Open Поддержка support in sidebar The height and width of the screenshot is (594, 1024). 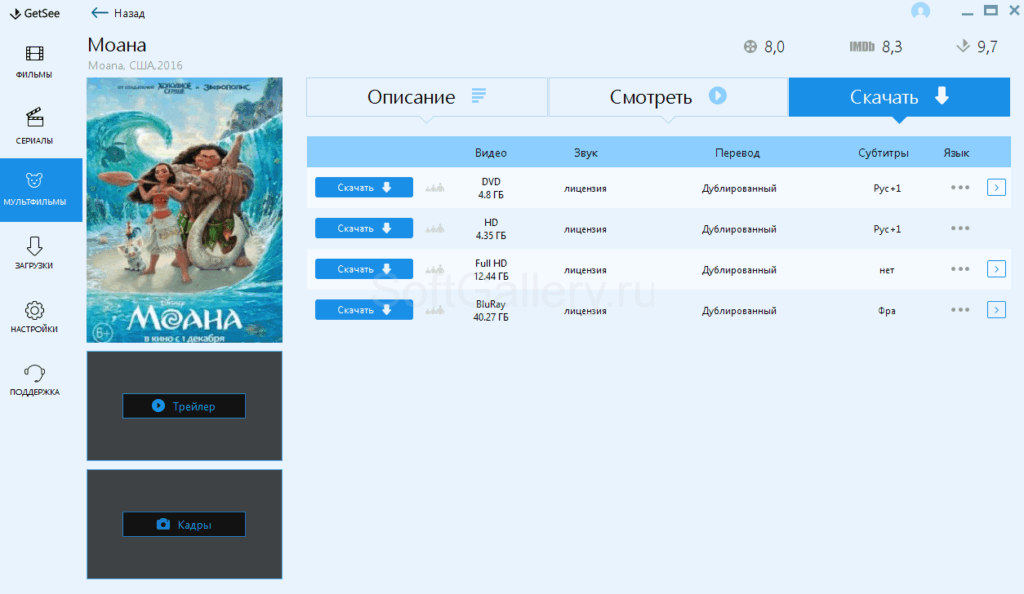pos(34,380)
